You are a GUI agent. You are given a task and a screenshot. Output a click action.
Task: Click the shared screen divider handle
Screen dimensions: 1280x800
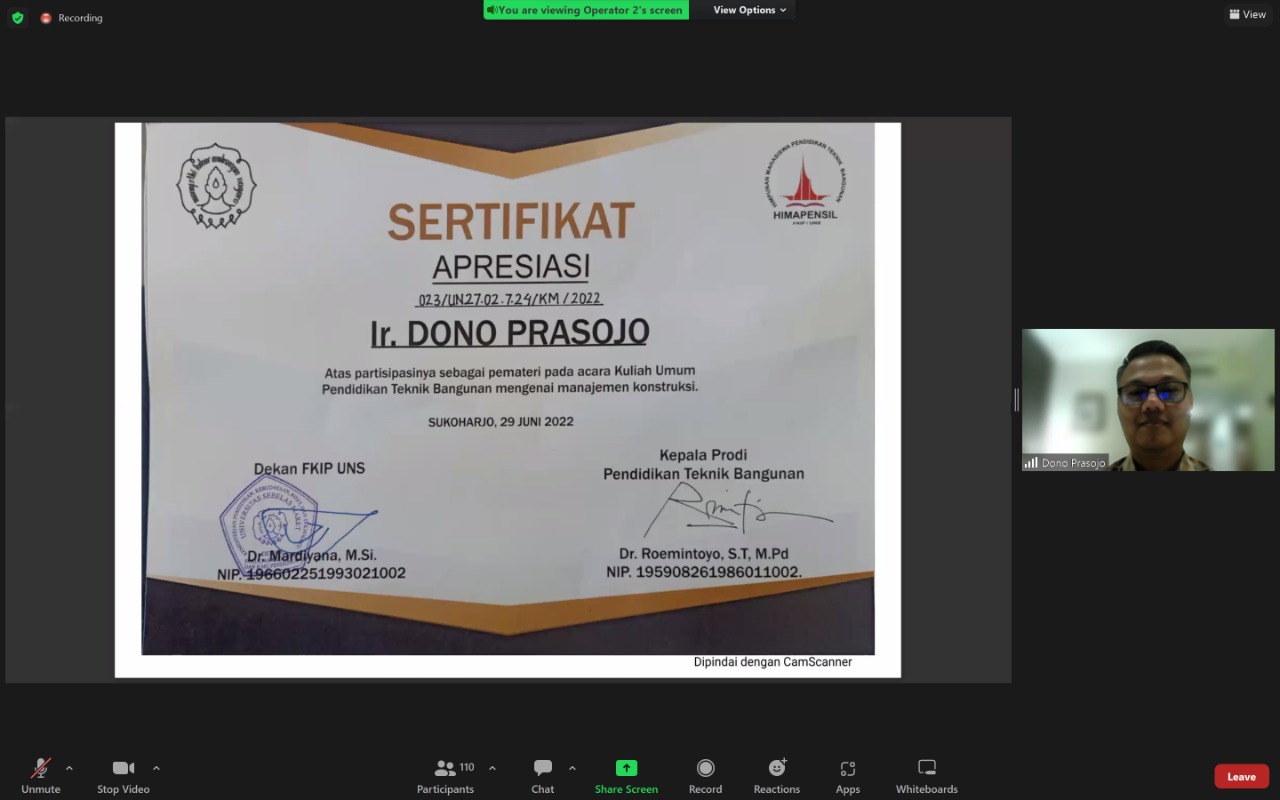click(1016, 400)
